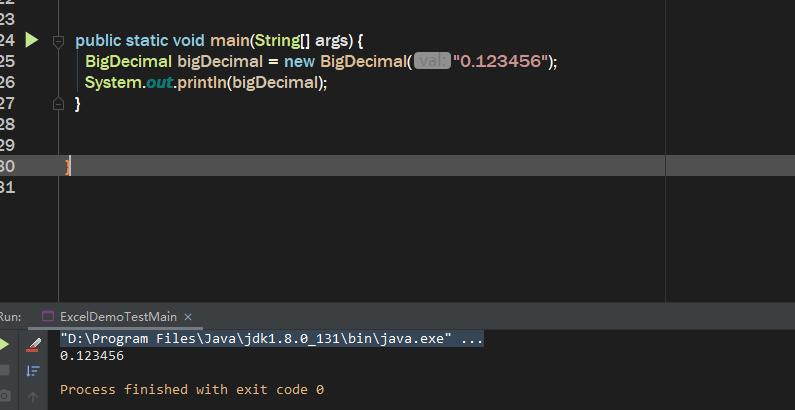Click the "0.123456" string literal in code

(500, 61)
